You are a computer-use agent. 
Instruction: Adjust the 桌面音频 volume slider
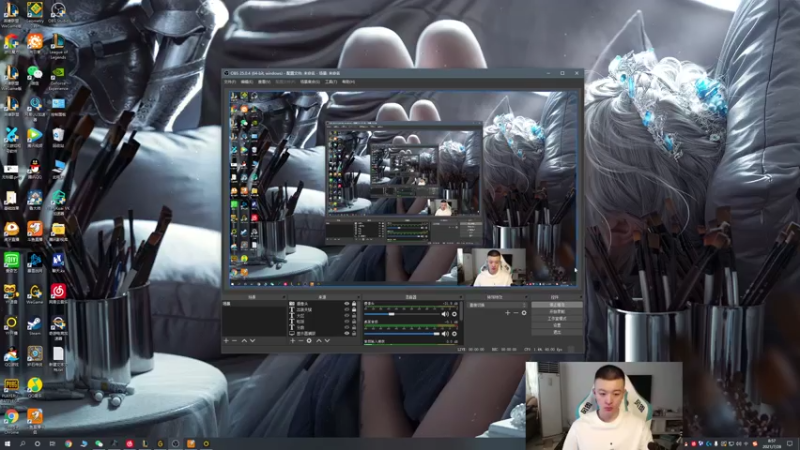click(x=402, y=334)
